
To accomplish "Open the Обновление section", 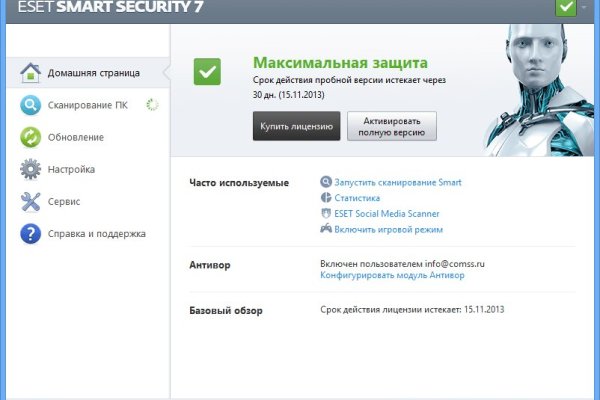I will (75, 137).
